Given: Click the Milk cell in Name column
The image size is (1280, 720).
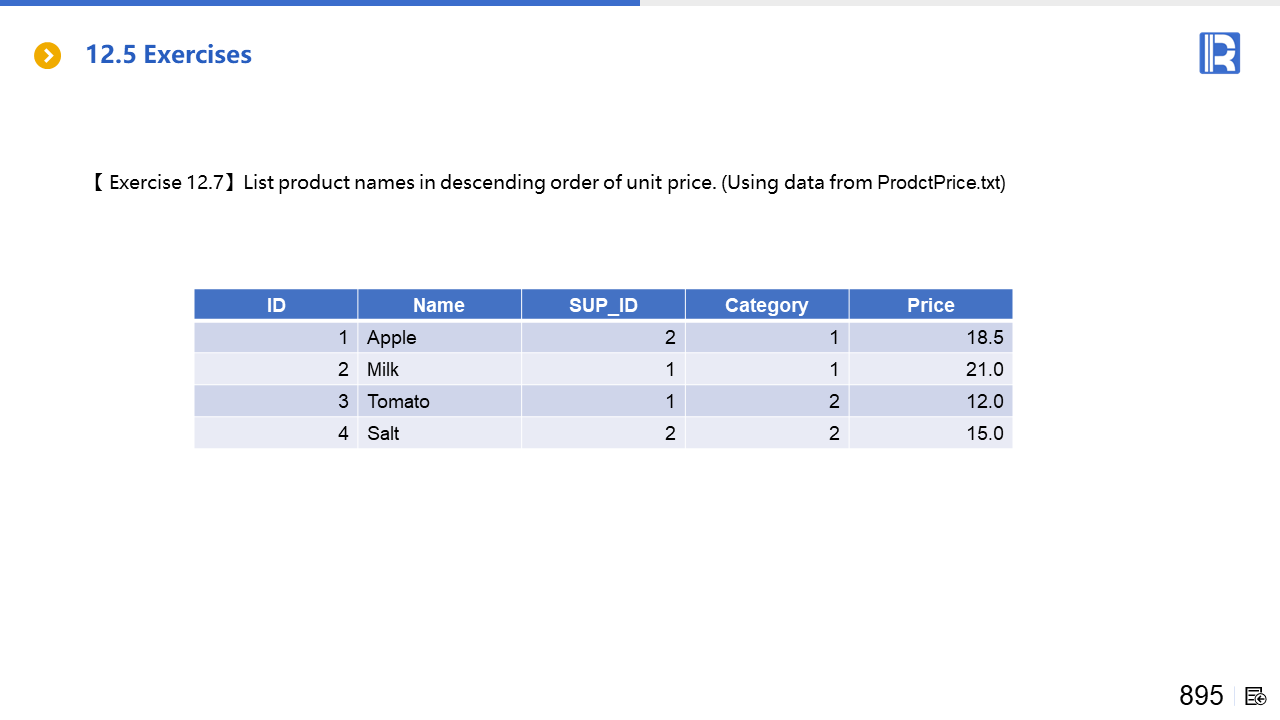Looking at the screenshot, I should click(x=383, y=369).
